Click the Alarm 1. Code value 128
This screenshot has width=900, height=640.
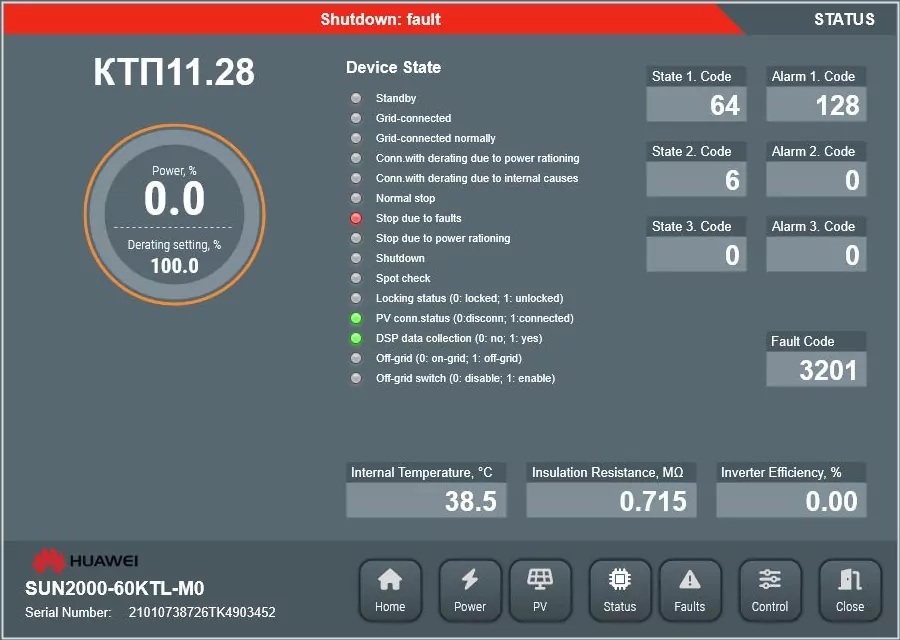pos(816,104)
